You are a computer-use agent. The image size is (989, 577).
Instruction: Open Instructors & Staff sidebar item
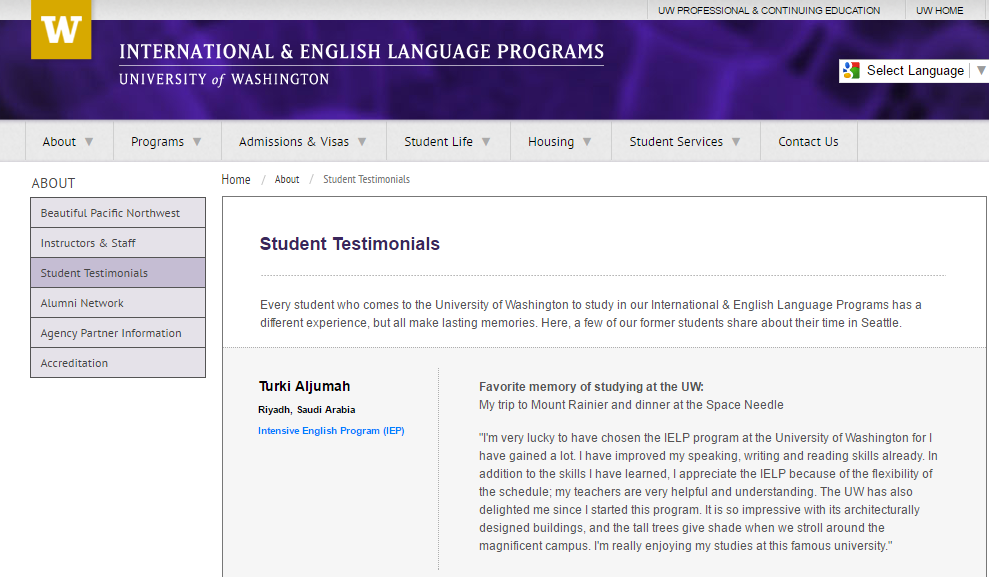pos(118,243)
